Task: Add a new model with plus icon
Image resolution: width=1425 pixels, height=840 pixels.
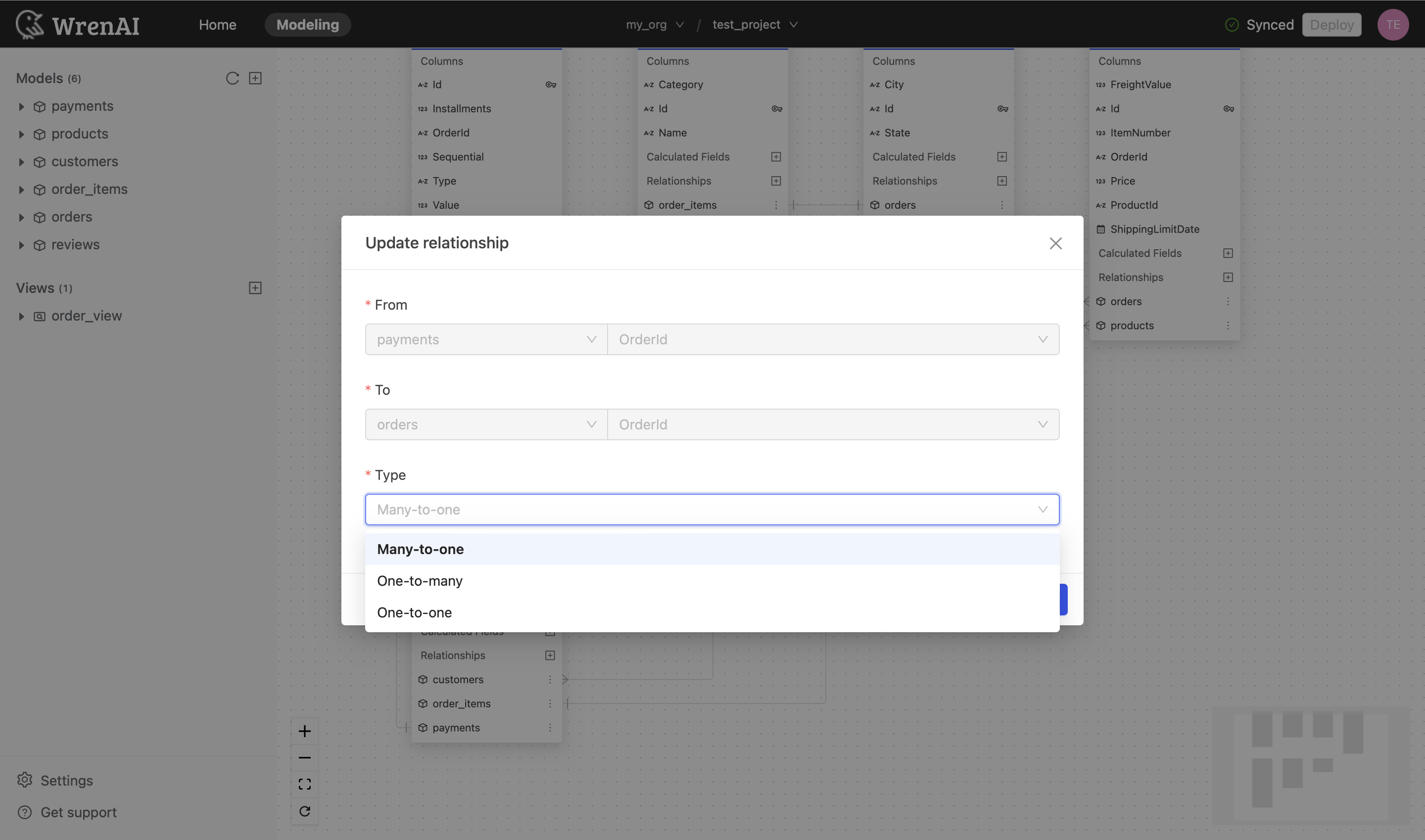Action: point(255,78)
